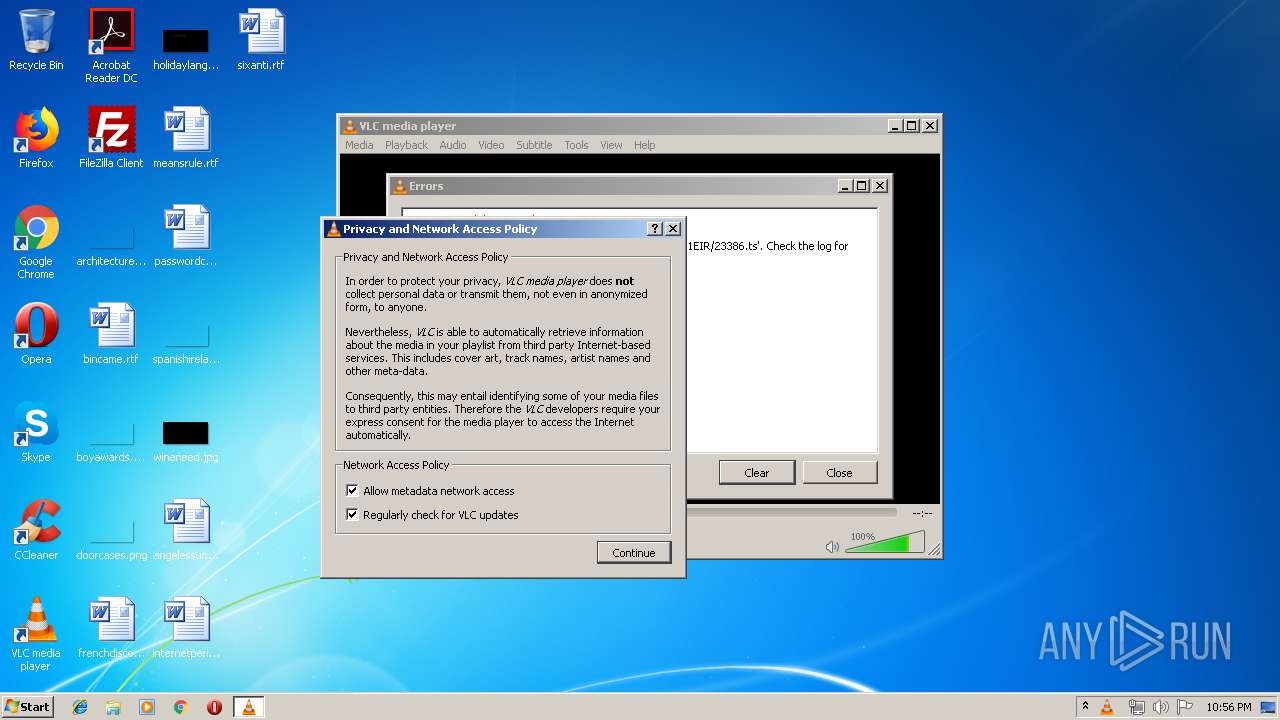
Task: Open FileZilla Client desktop shortcut
Action: 111,138
